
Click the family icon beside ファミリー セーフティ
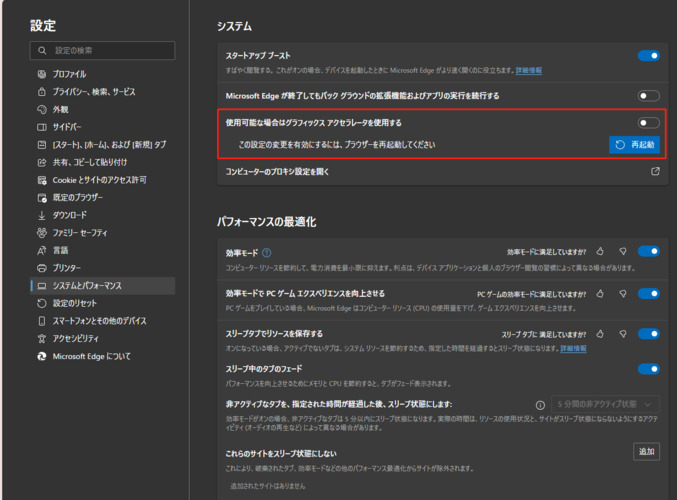(x=41, y=233)
